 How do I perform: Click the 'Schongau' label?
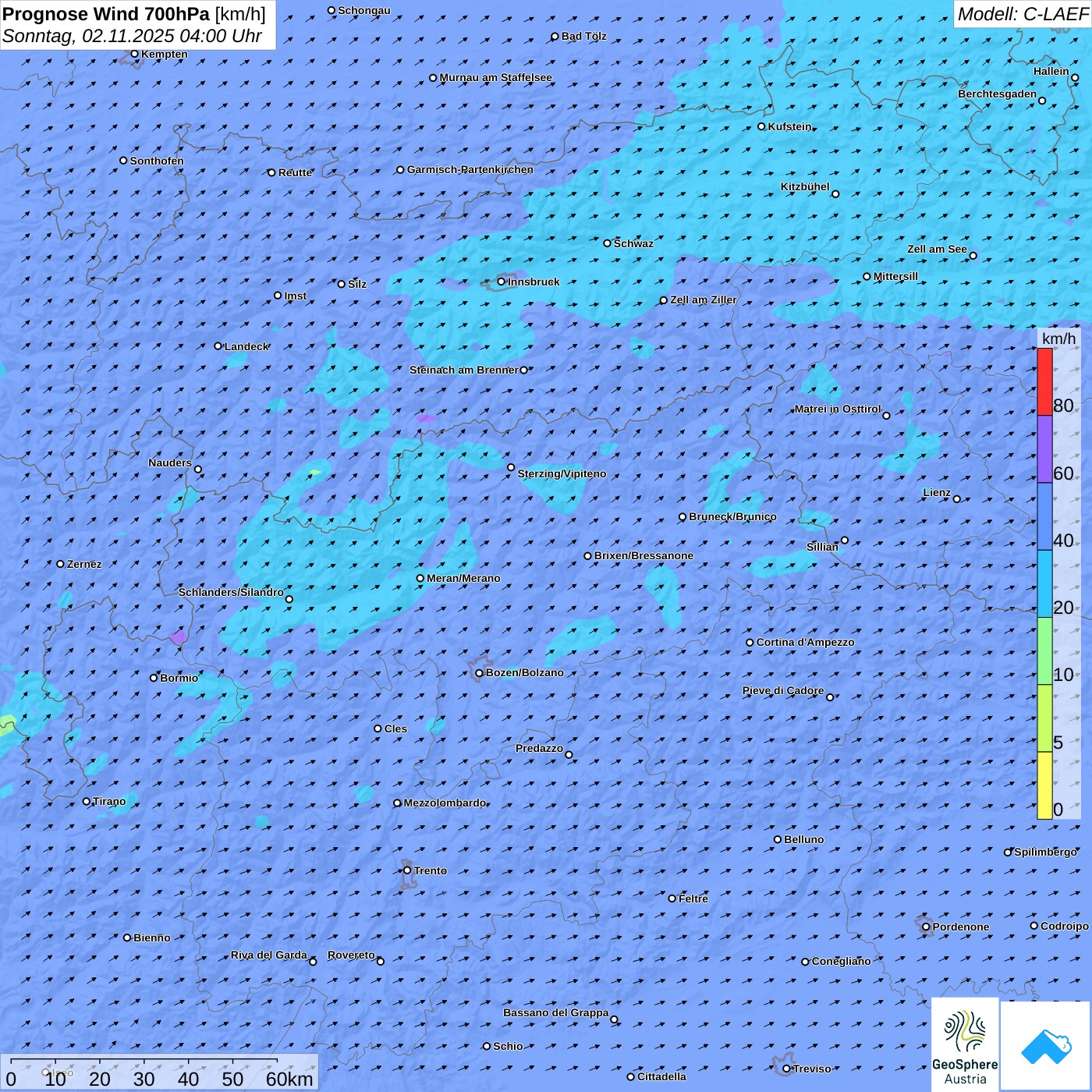coord(364,10)
